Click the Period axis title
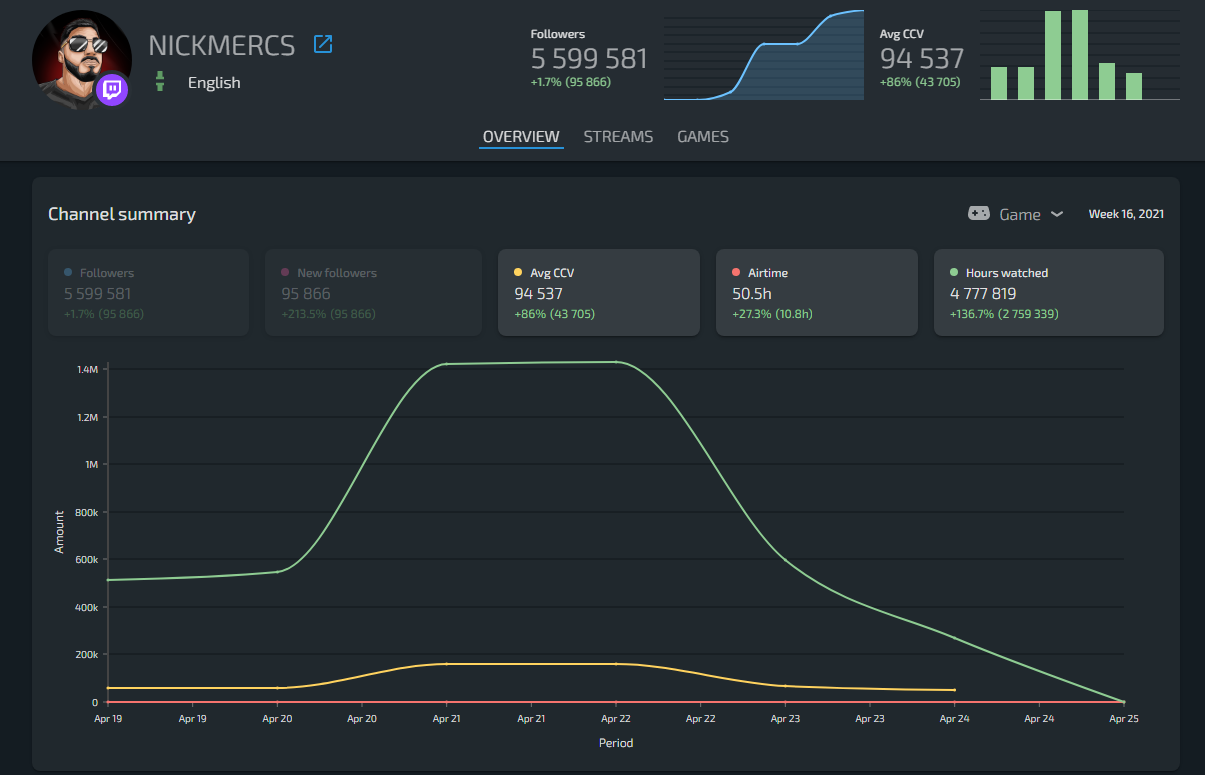 (x=616, y=743)
